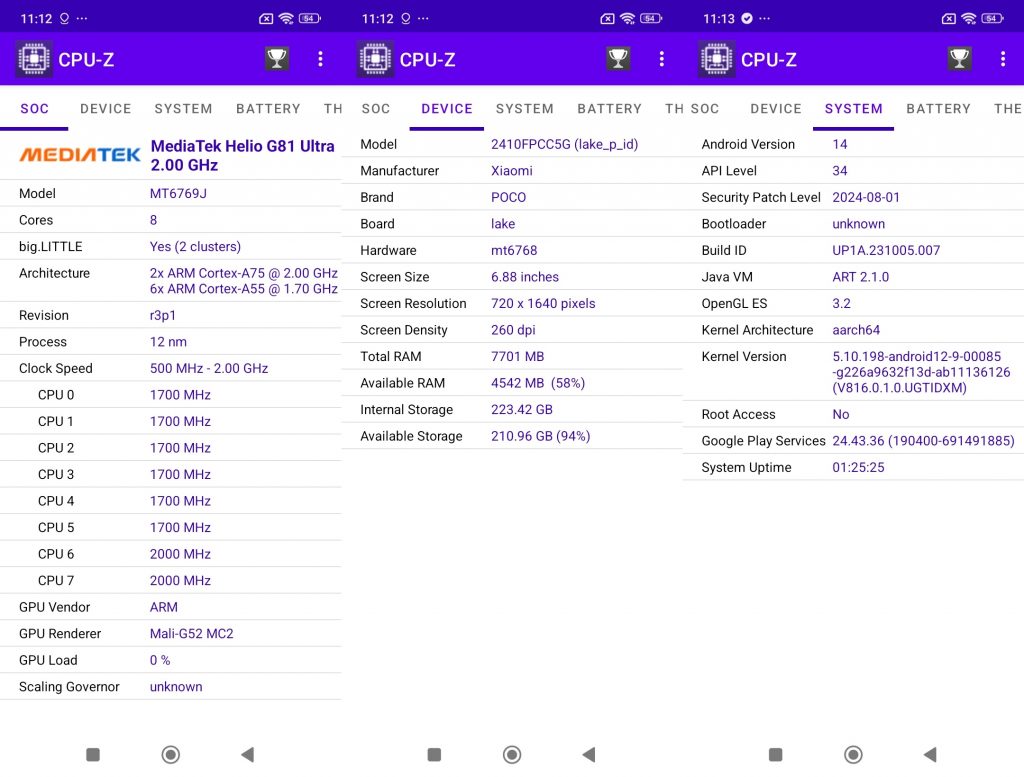Image resolution: width=1024 pixels, height=777 pixels.
Task: Select the '210.96 GB (94%)' available storage
Action: click(x=540, y=436)
